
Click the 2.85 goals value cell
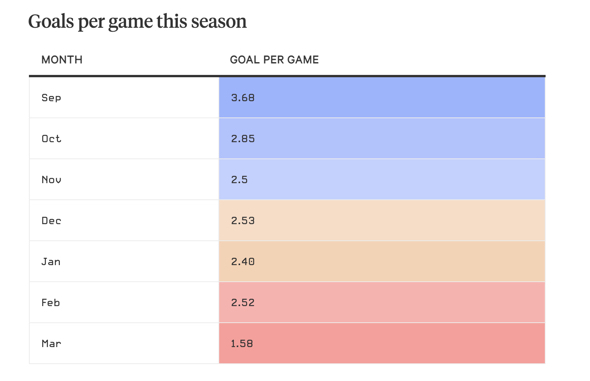point(243,139)
